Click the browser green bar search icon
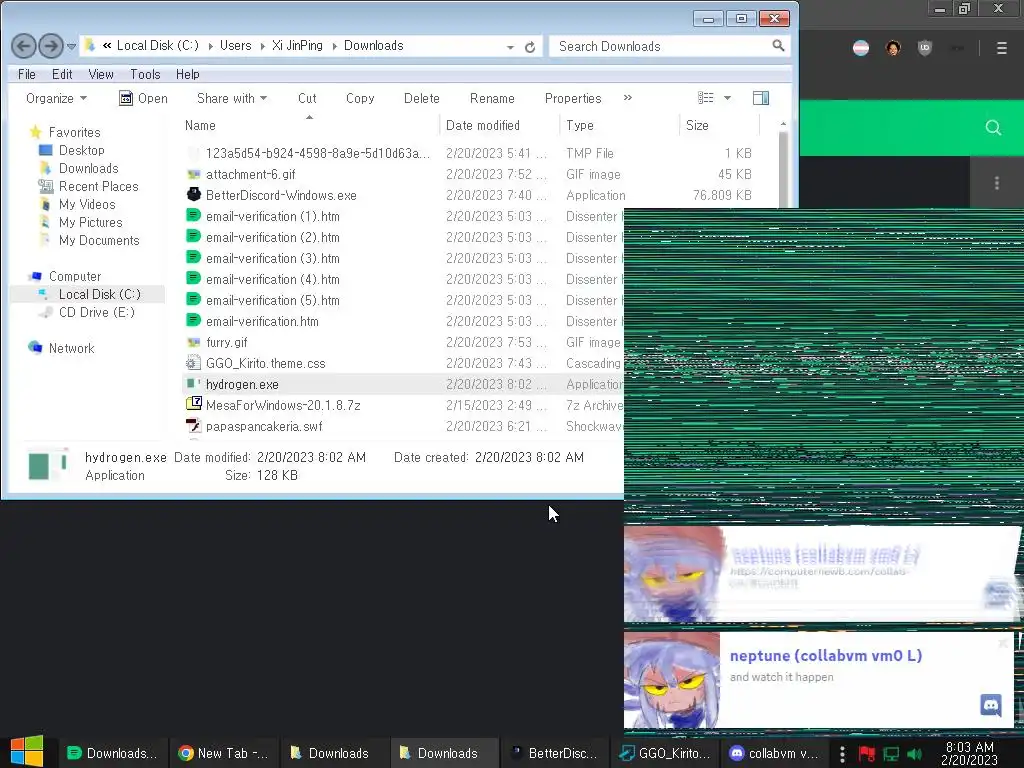The height and width of the screenshot is (768, 1024). (993, 127)
